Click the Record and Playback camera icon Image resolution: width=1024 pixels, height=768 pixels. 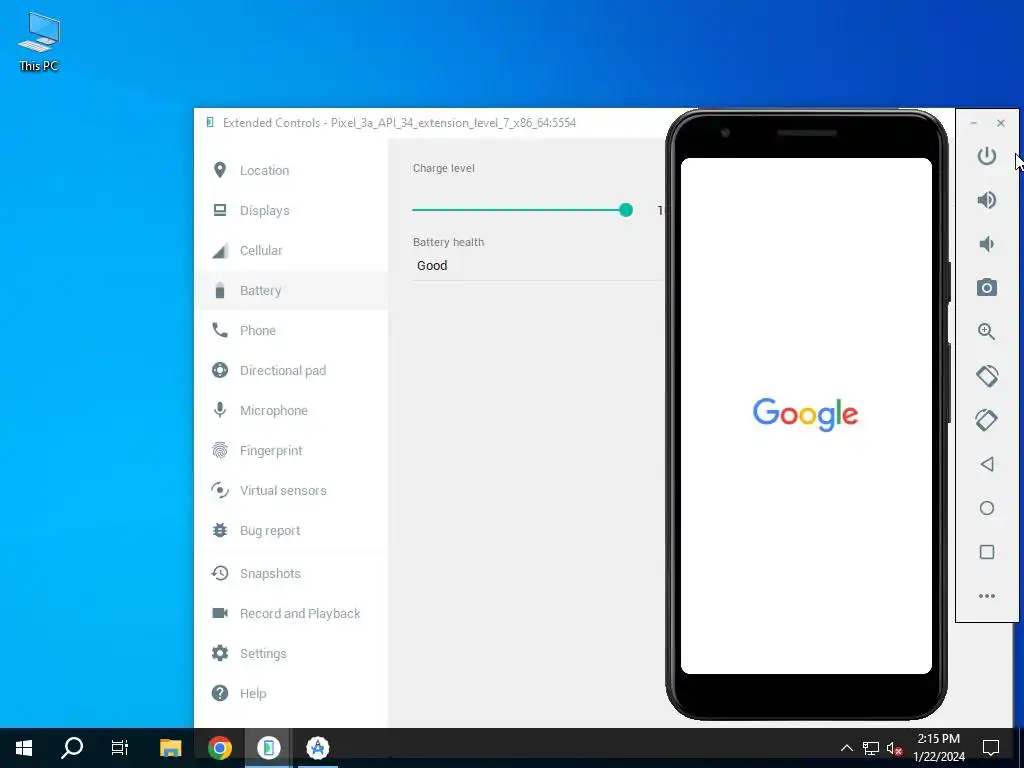click(220, 613)
